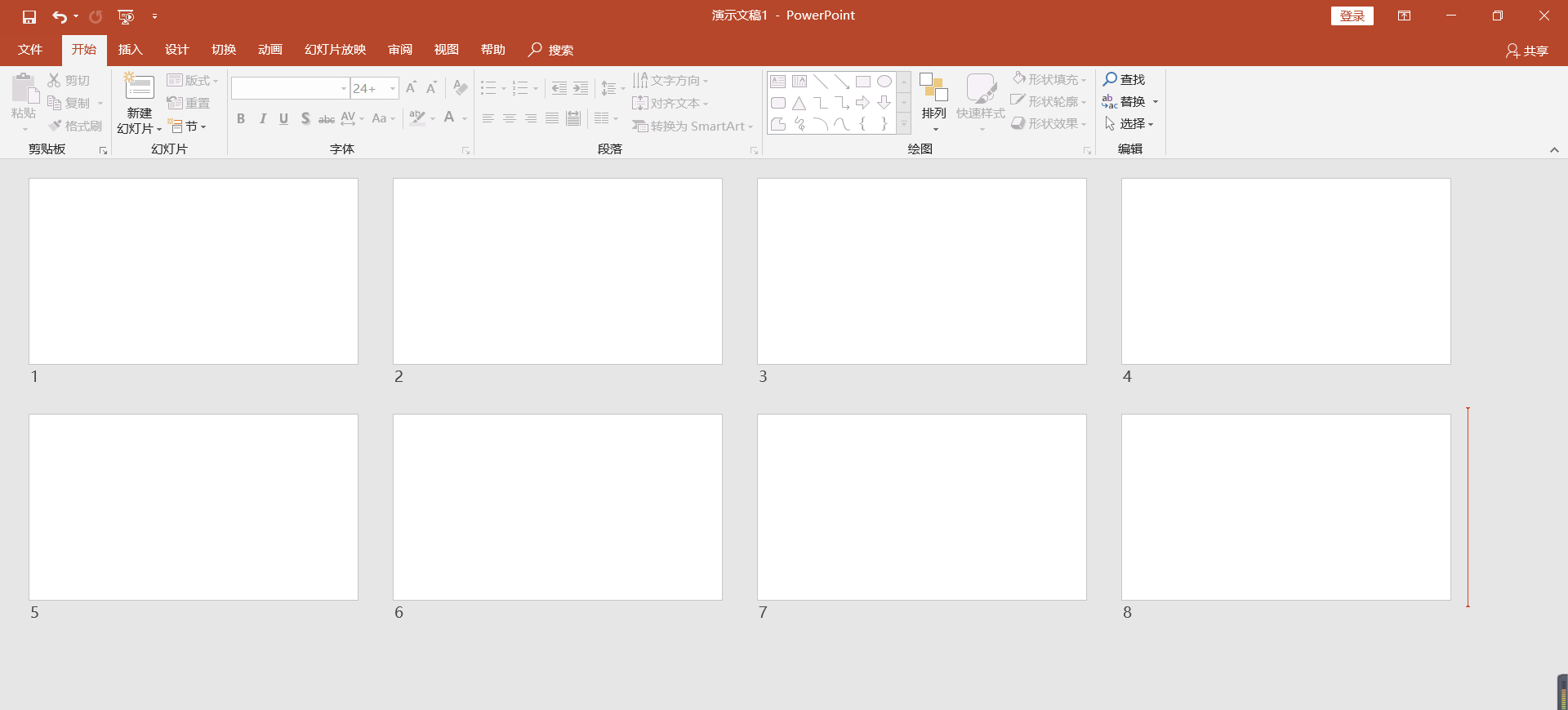Switch to the 设计 Design tab
Screen dimensions: 1568x710
(177, 50)
